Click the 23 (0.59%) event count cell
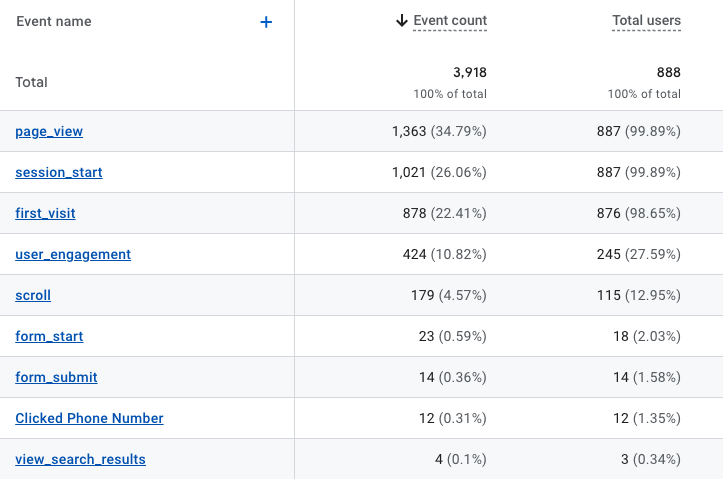The width and height of the screenshot is (723, 479). click(453, 337)
